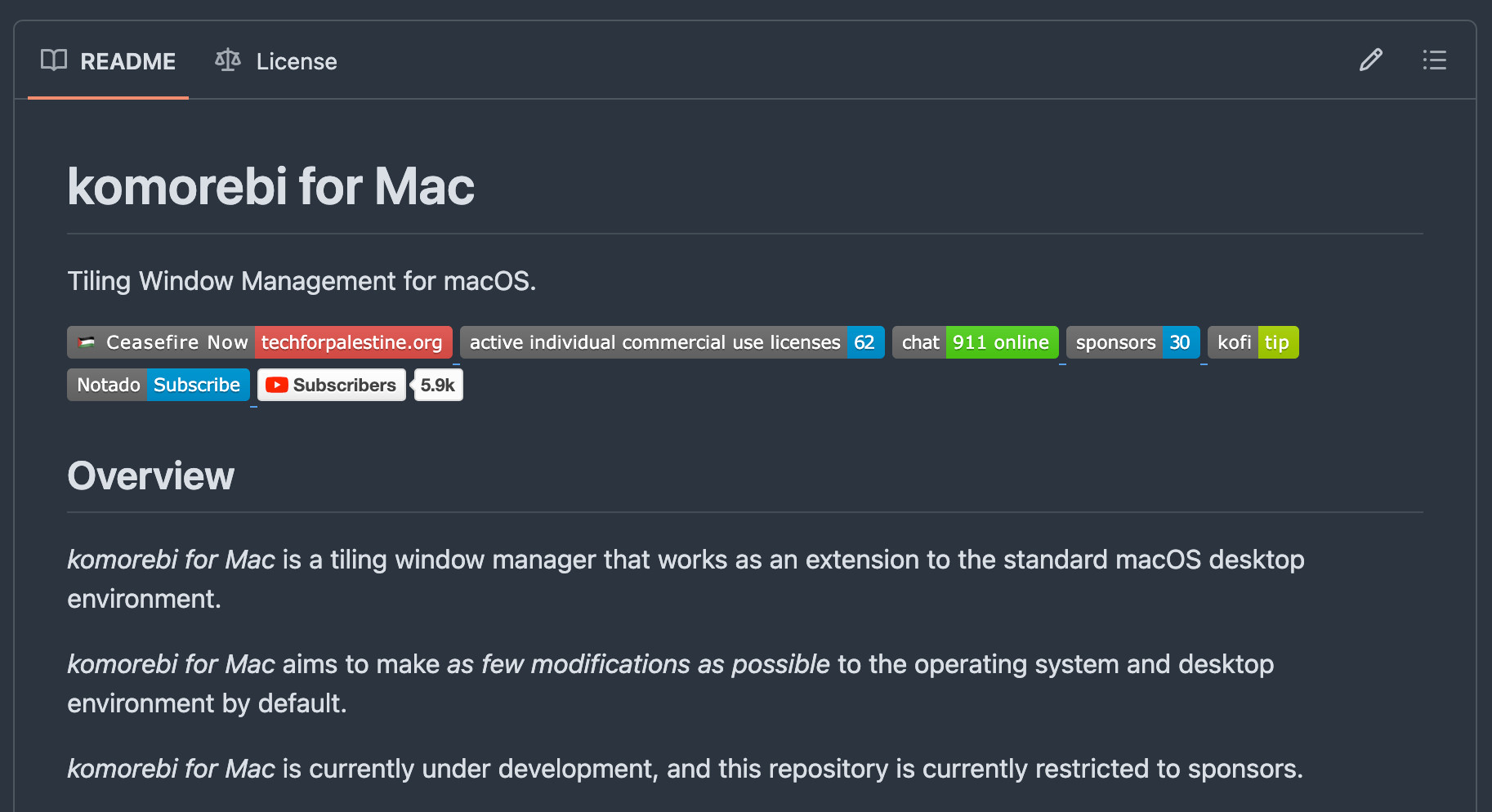This screenshot has height=812, width=1492.
Task: Click the Palestine flag icon in badge
Action: (87, 342)
